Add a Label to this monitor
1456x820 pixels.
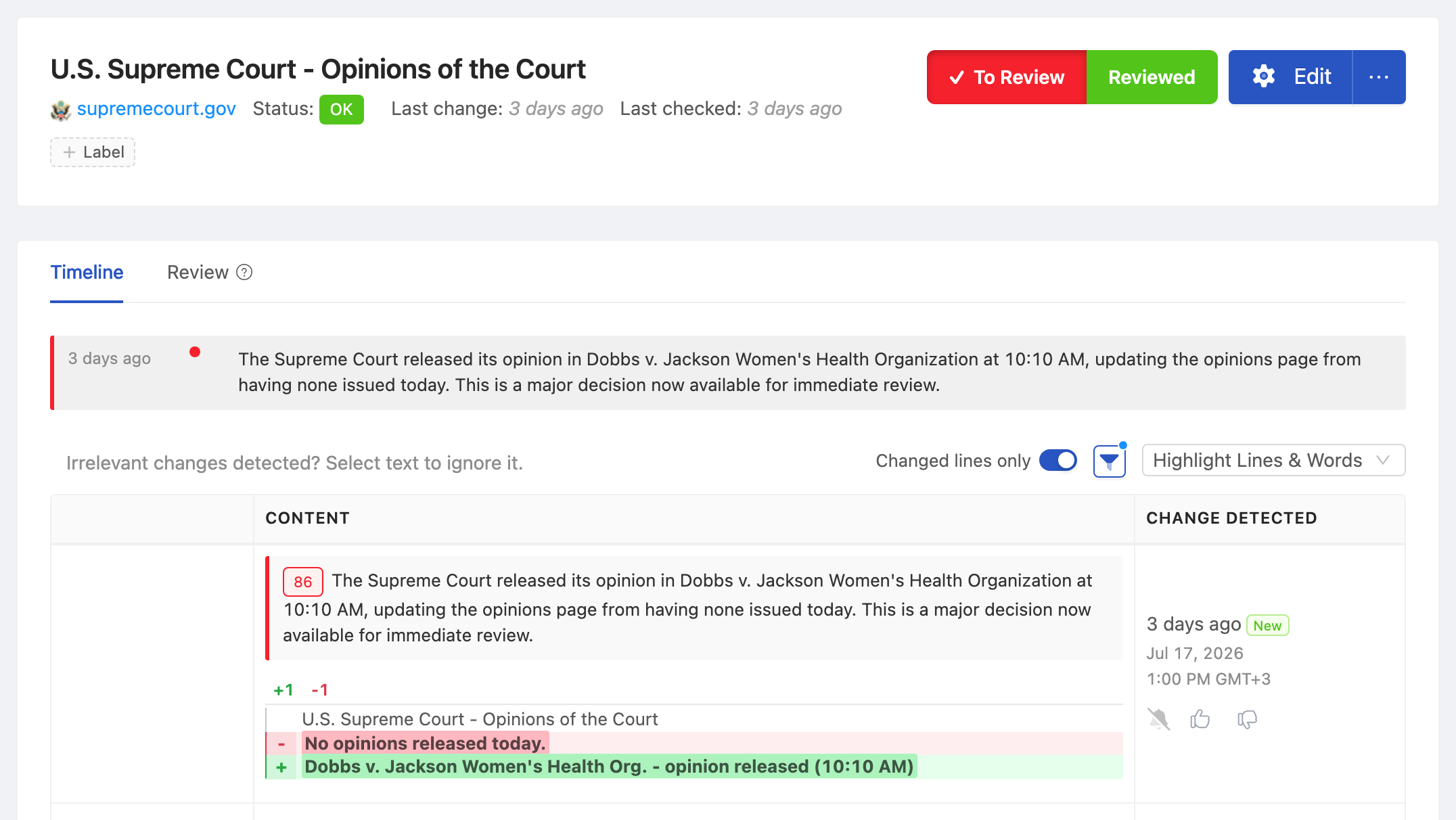93,152
